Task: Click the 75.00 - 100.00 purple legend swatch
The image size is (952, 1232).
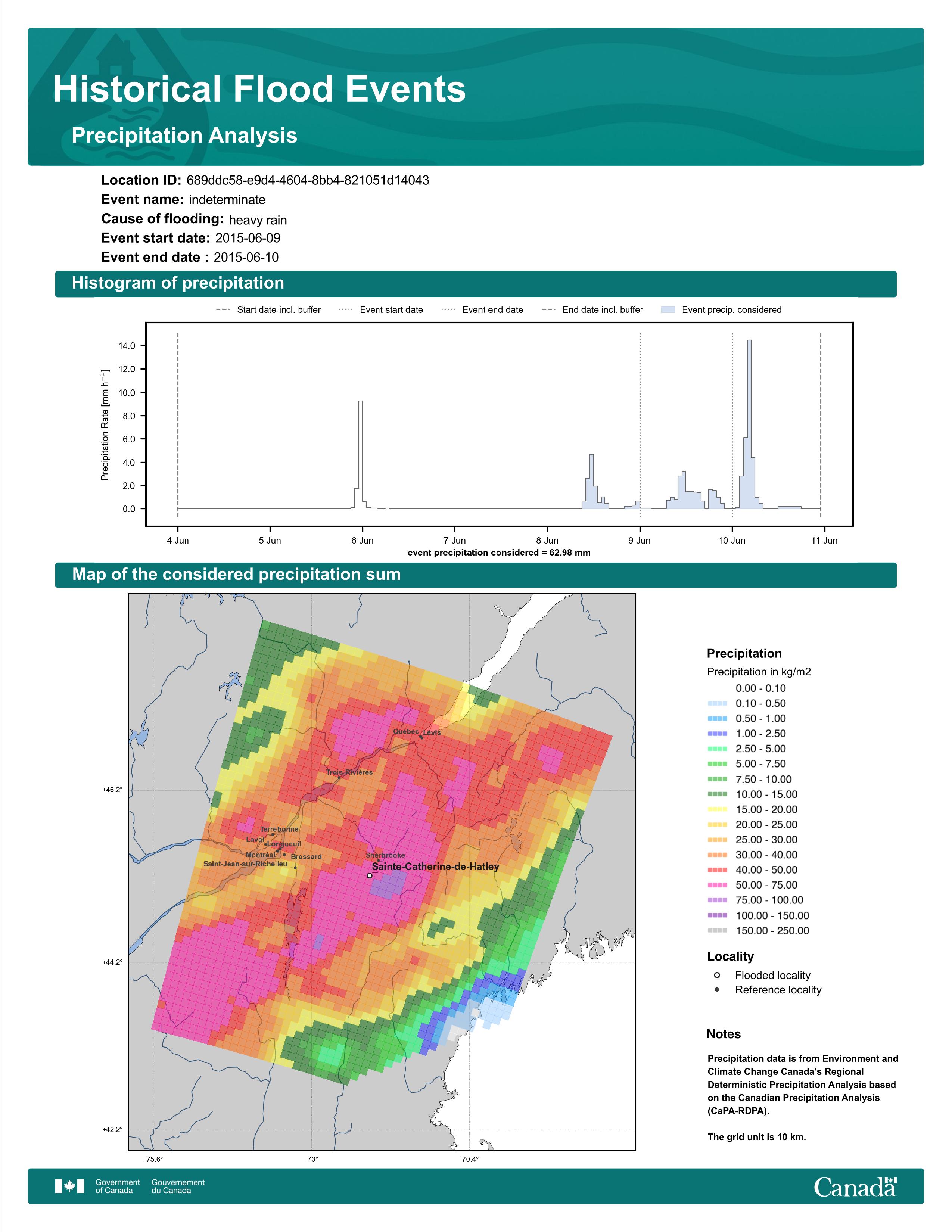Action: tap(717, 900)
